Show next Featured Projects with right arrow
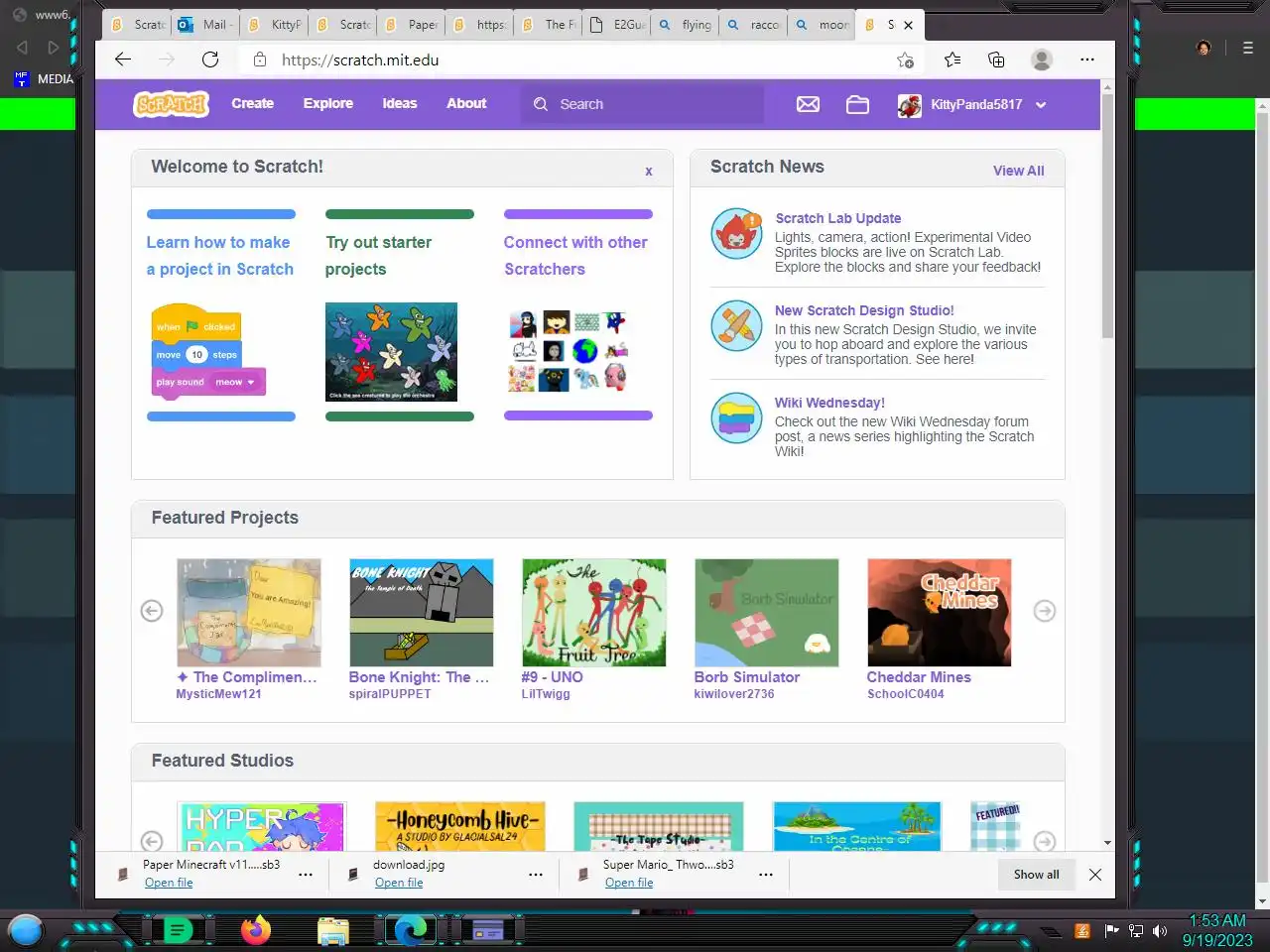The width and height of the screenshot is (1270, 952). coord(1045,611)
